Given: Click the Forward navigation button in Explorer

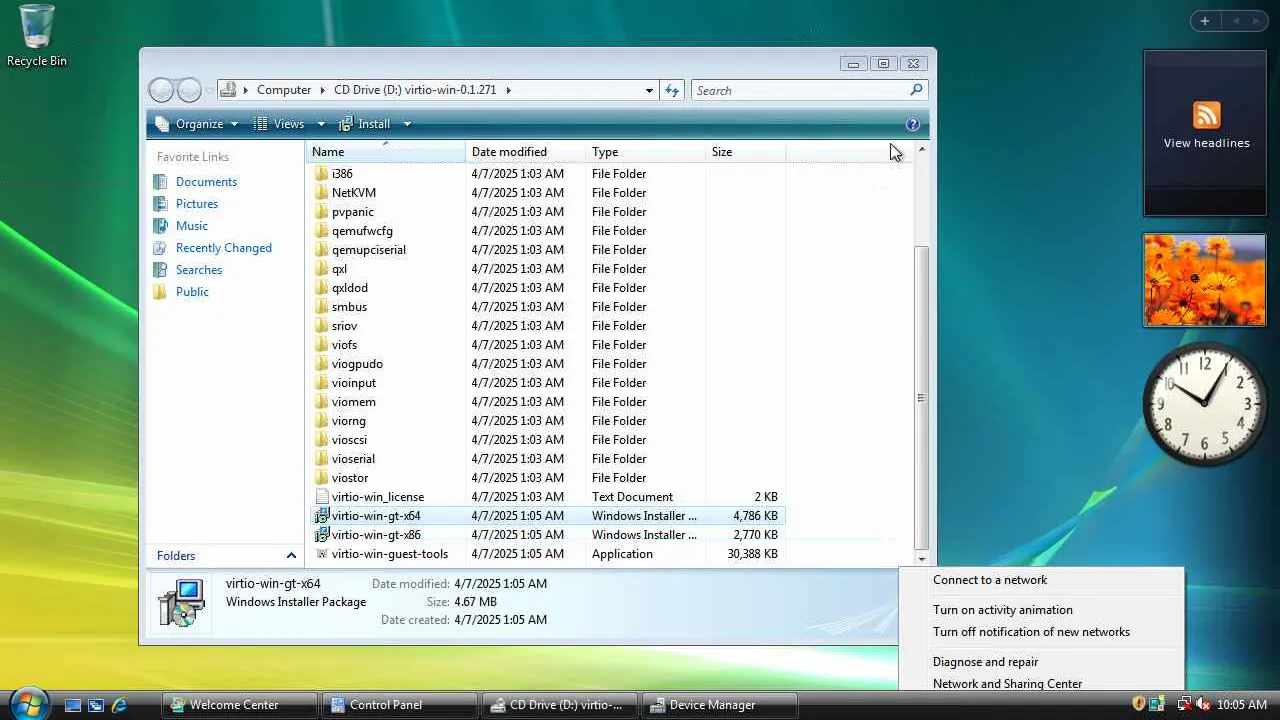Looking at the screenshot, I should [189, 90].
